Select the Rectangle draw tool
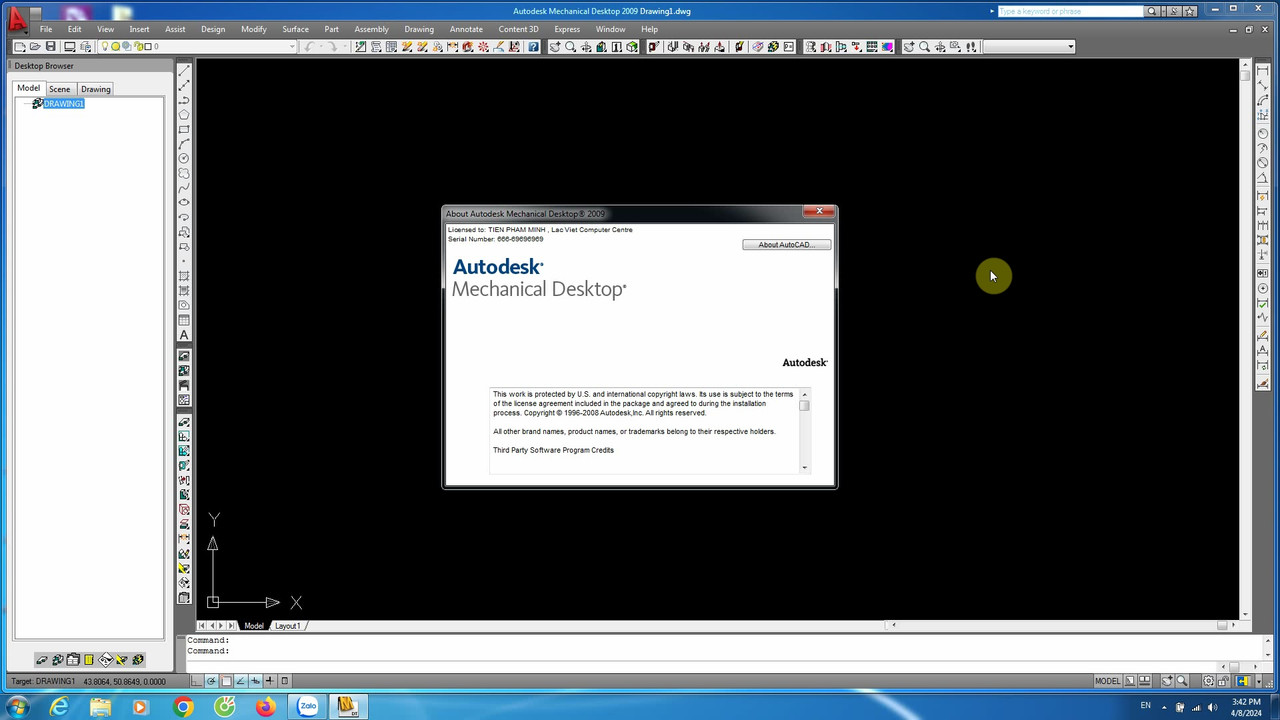Viewport: 1280px width, 720px height. [184, 130]
